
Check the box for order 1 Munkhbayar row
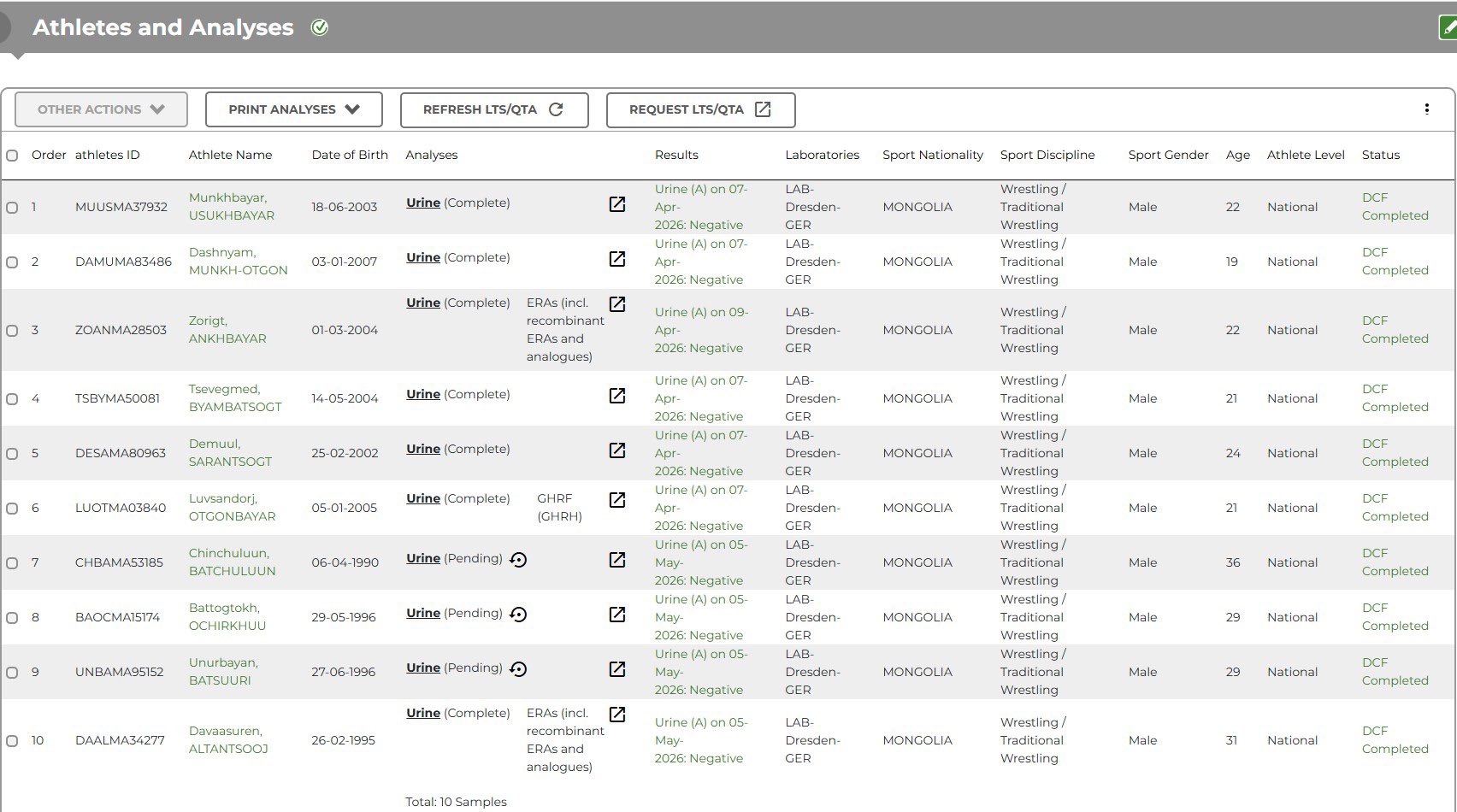[x=12, y=208]
